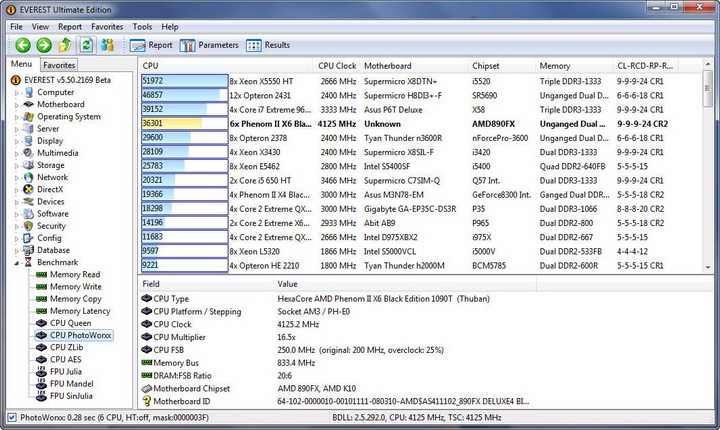This screenshot has width=720, height=430.
Task: Click the green Back arrow icon
Action: click(23, 45)
